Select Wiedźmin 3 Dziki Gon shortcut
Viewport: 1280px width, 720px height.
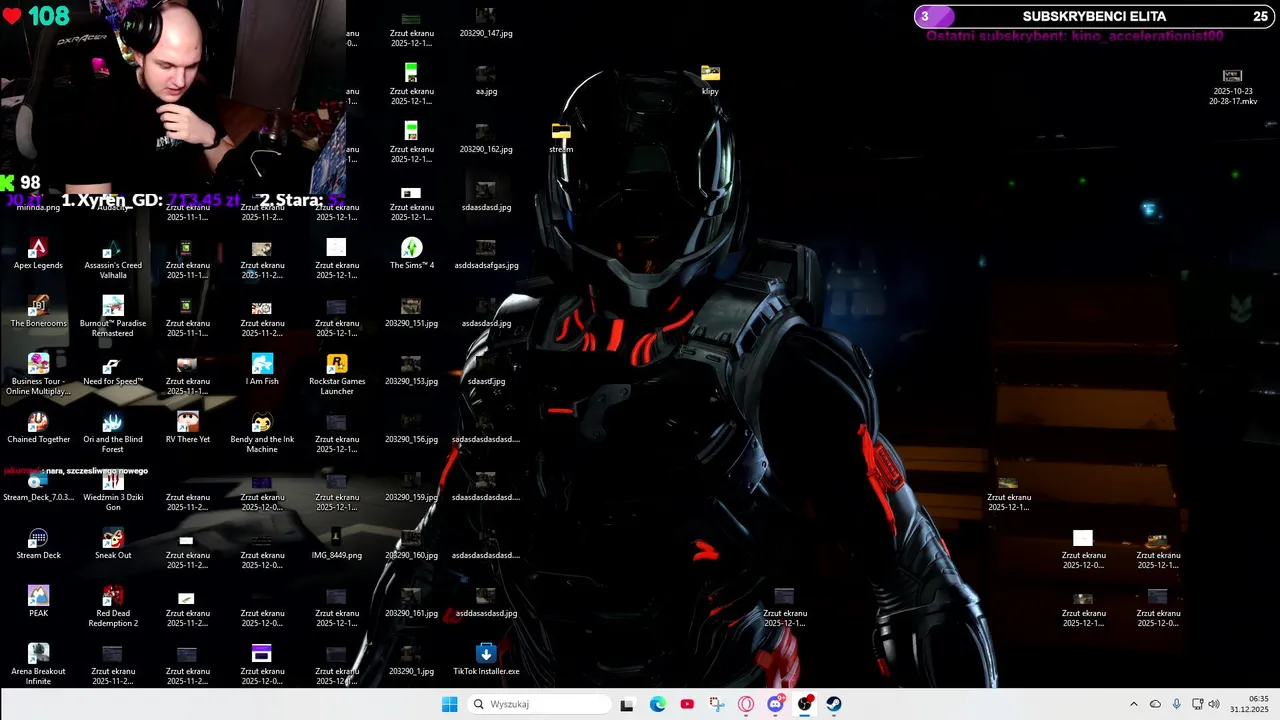[113, 490]
